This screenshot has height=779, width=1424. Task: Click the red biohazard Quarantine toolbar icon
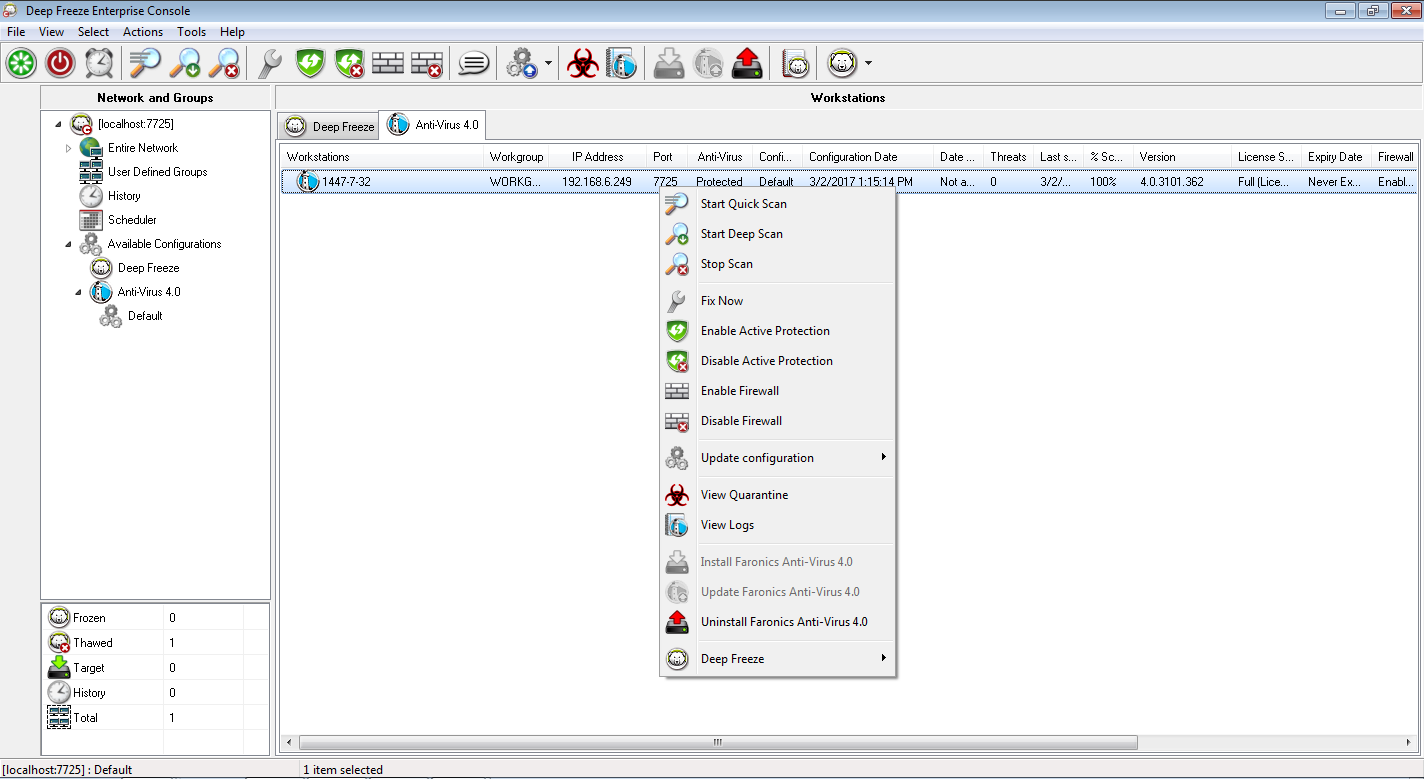tap(583, 63)
